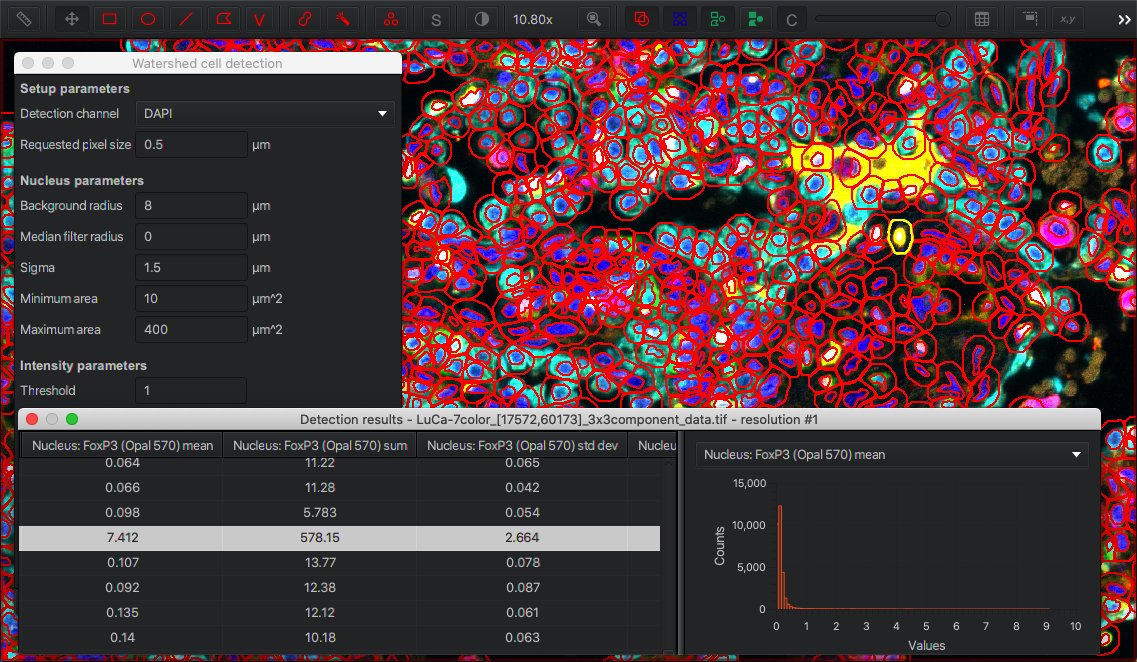Select the Brush tool
1137x662 pixels.
pyautogui.click(x=305, y=19)
